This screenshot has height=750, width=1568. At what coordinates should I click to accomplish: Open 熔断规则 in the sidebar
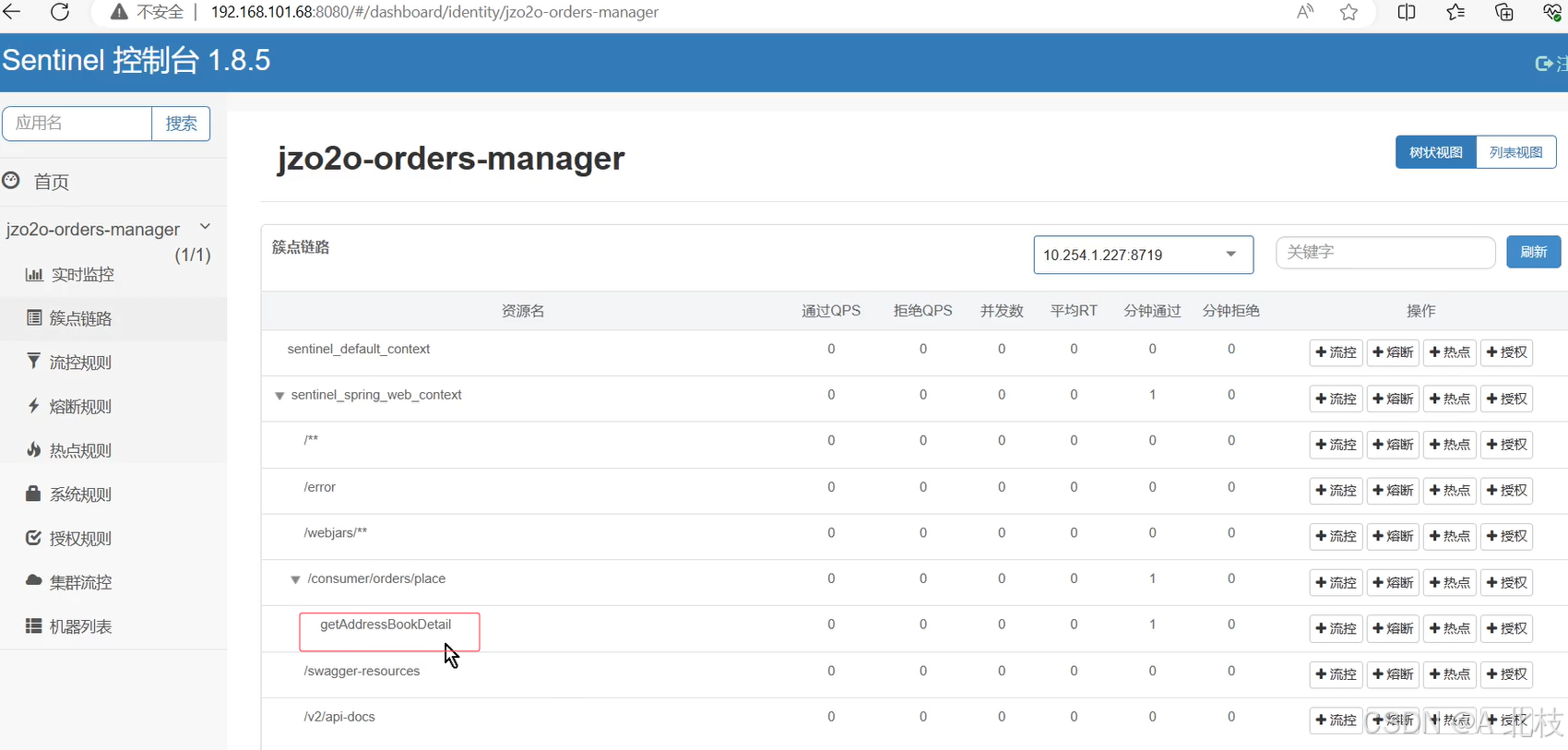click(80, 406)
